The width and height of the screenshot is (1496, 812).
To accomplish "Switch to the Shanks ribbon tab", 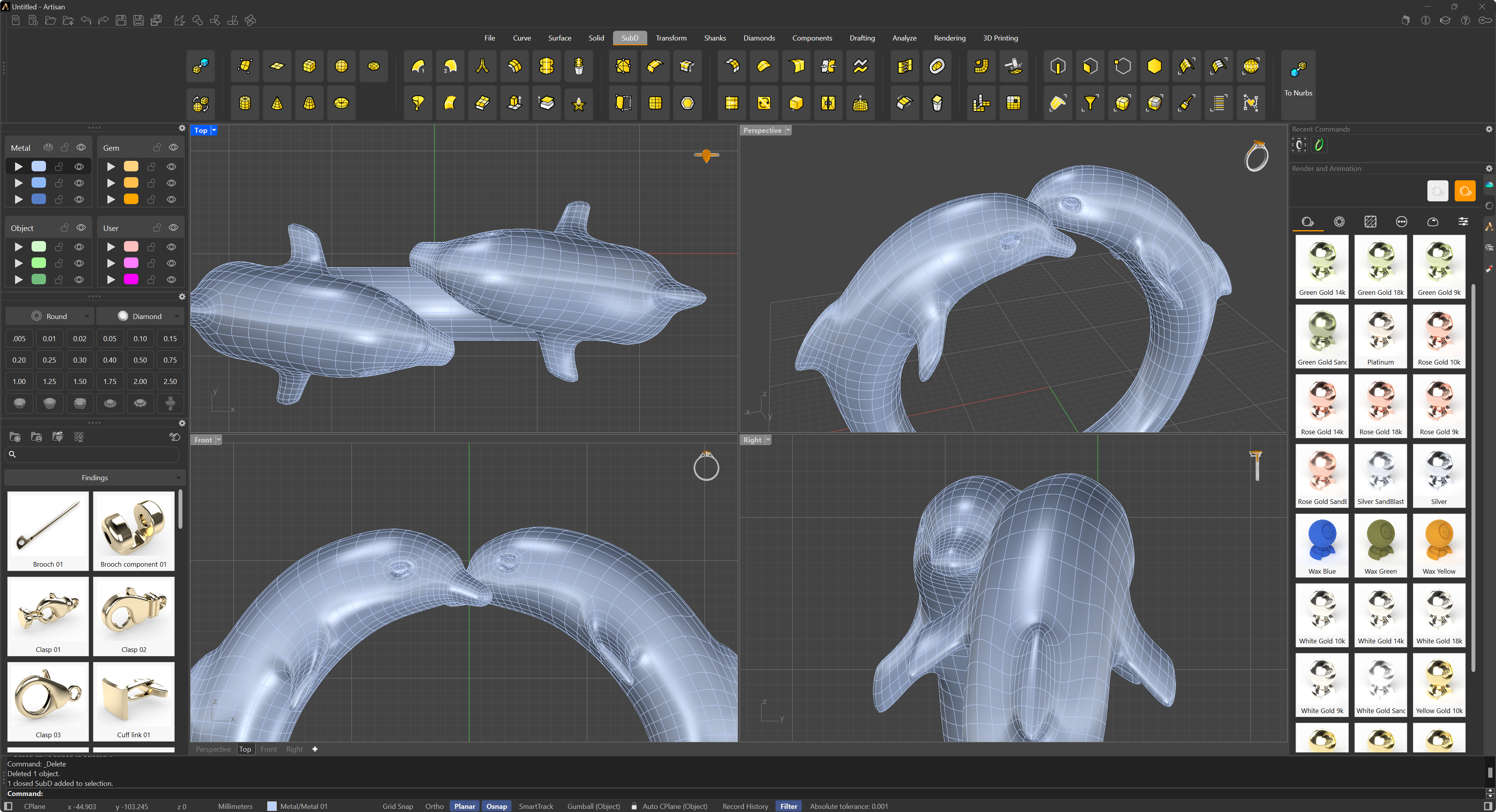I will 714,38.
